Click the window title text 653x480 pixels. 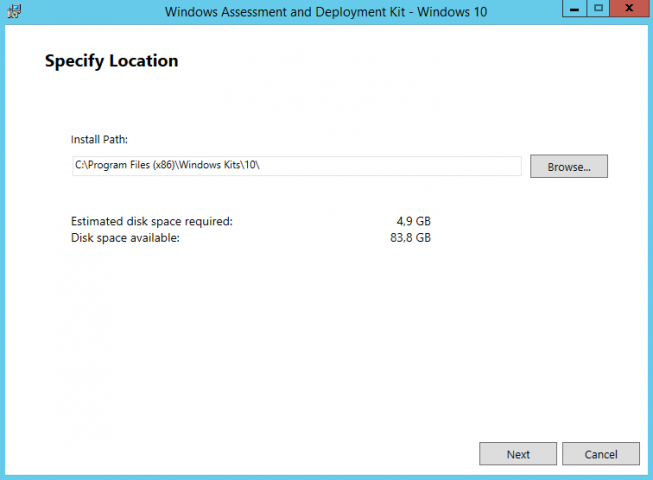[326, 12]
